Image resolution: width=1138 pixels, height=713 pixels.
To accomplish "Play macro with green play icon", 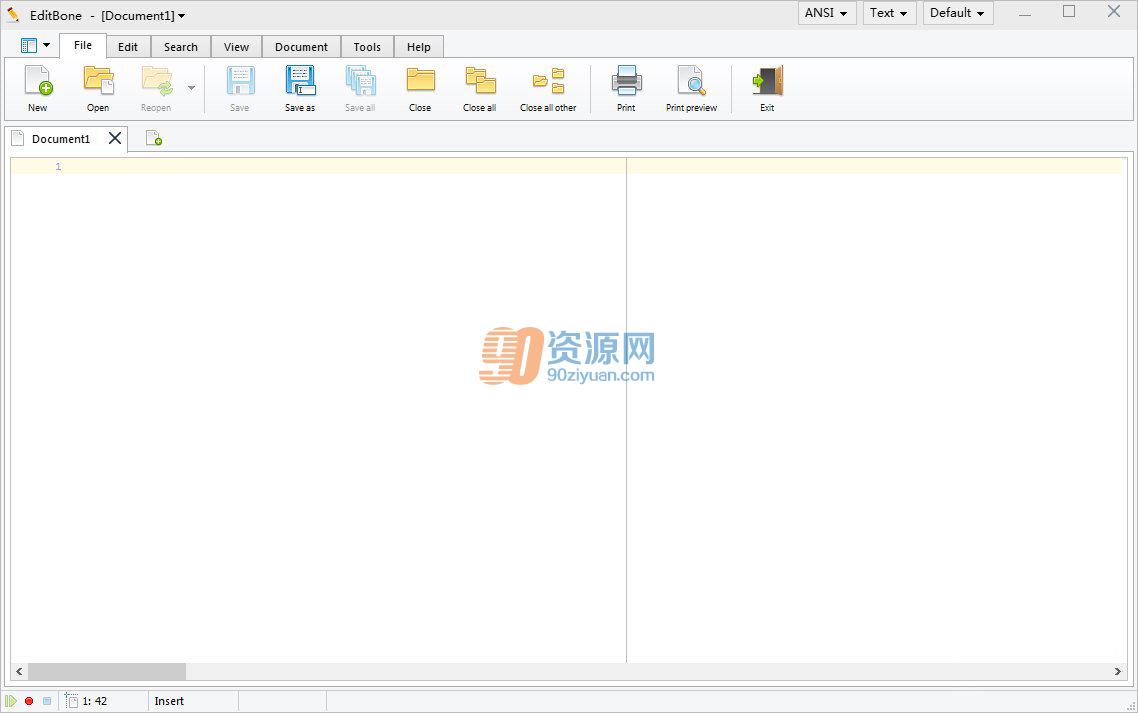I will click(x=11, y=701).
